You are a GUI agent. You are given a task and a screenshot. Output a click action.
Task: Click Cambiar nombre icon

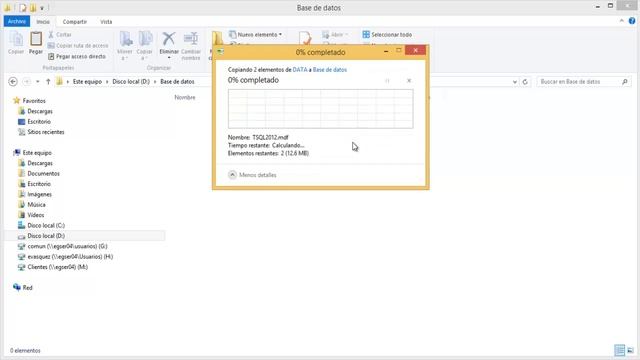[x=191, y=39]
